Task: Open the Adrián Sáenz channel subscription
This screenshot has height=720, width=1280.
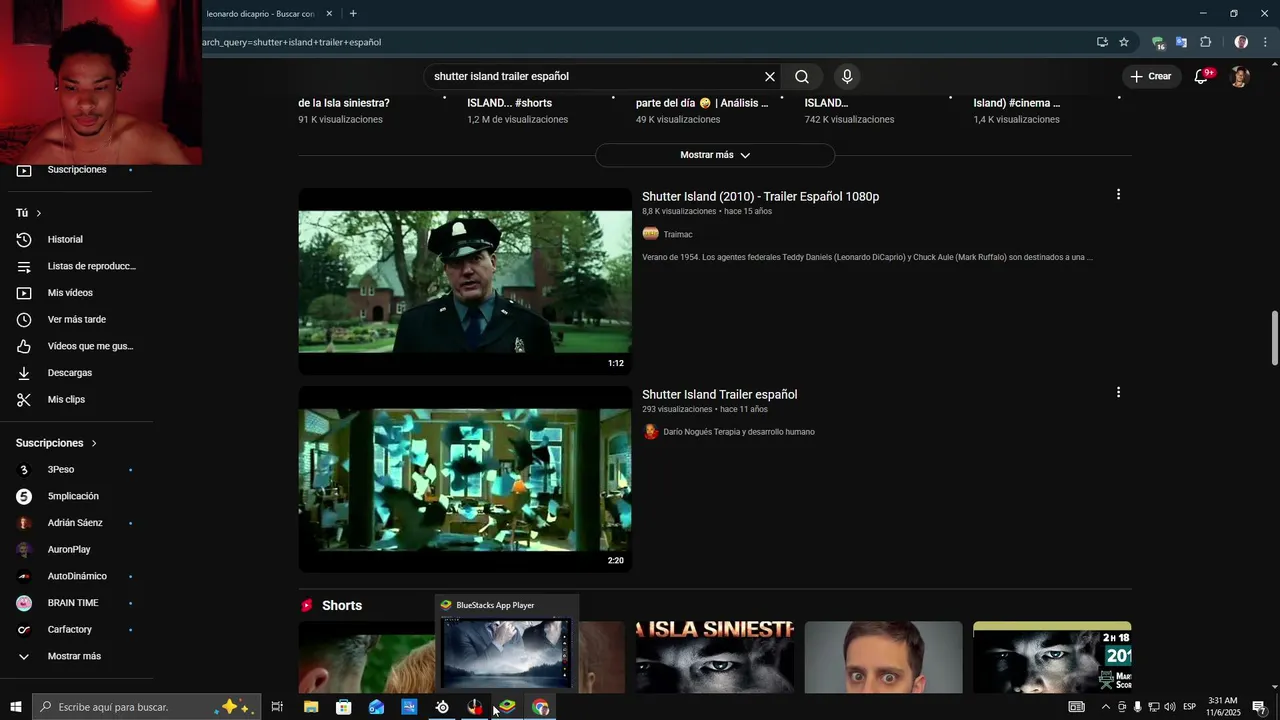Action: coord(77,523)
